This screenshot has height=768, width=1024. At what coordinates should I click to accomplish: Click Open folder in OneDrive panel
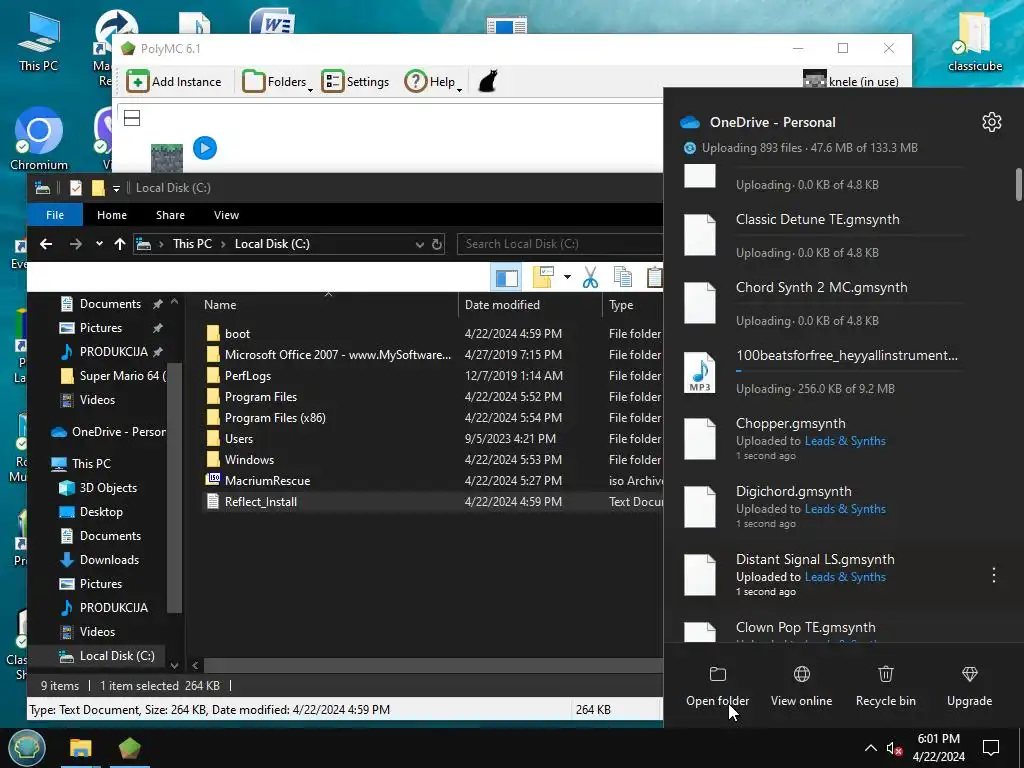pyautogui.click(x=718, y=686)
